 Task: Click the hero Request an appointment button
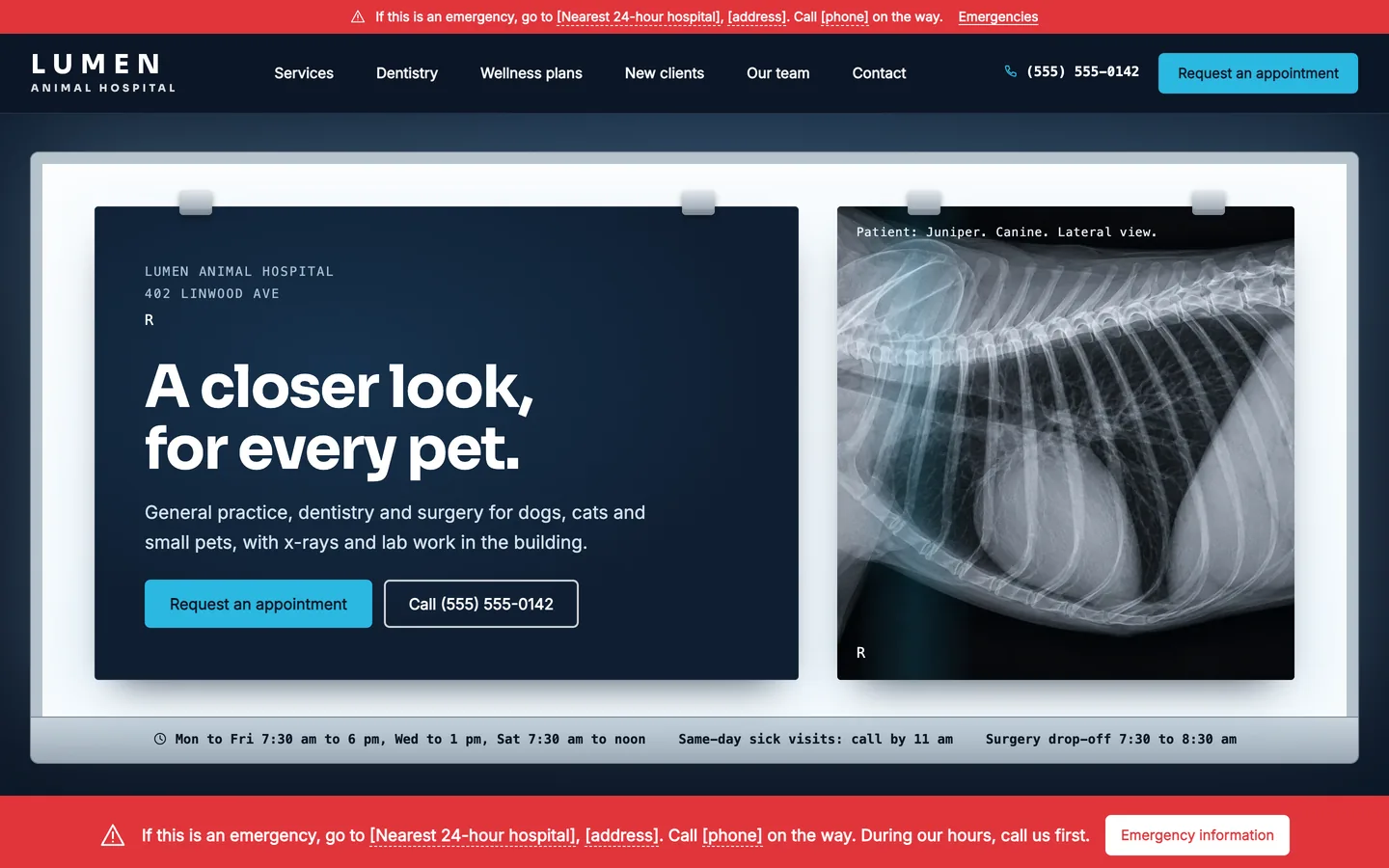(259, 604)
